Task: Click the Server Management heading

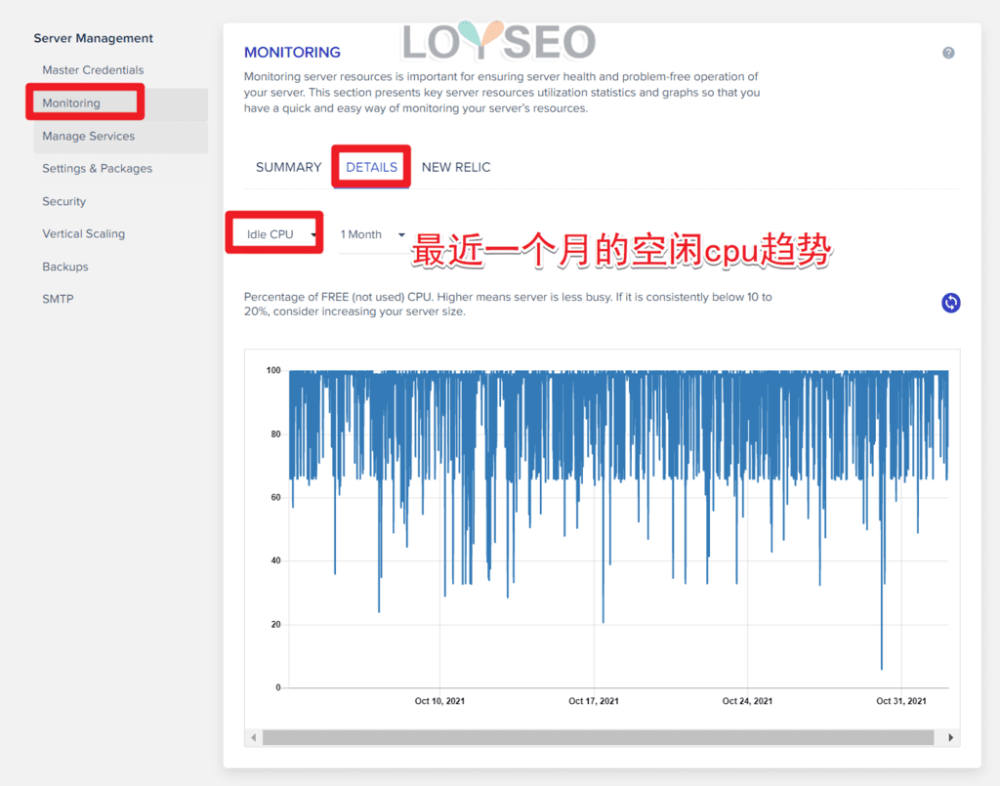Action: click(x=93, y=38)
